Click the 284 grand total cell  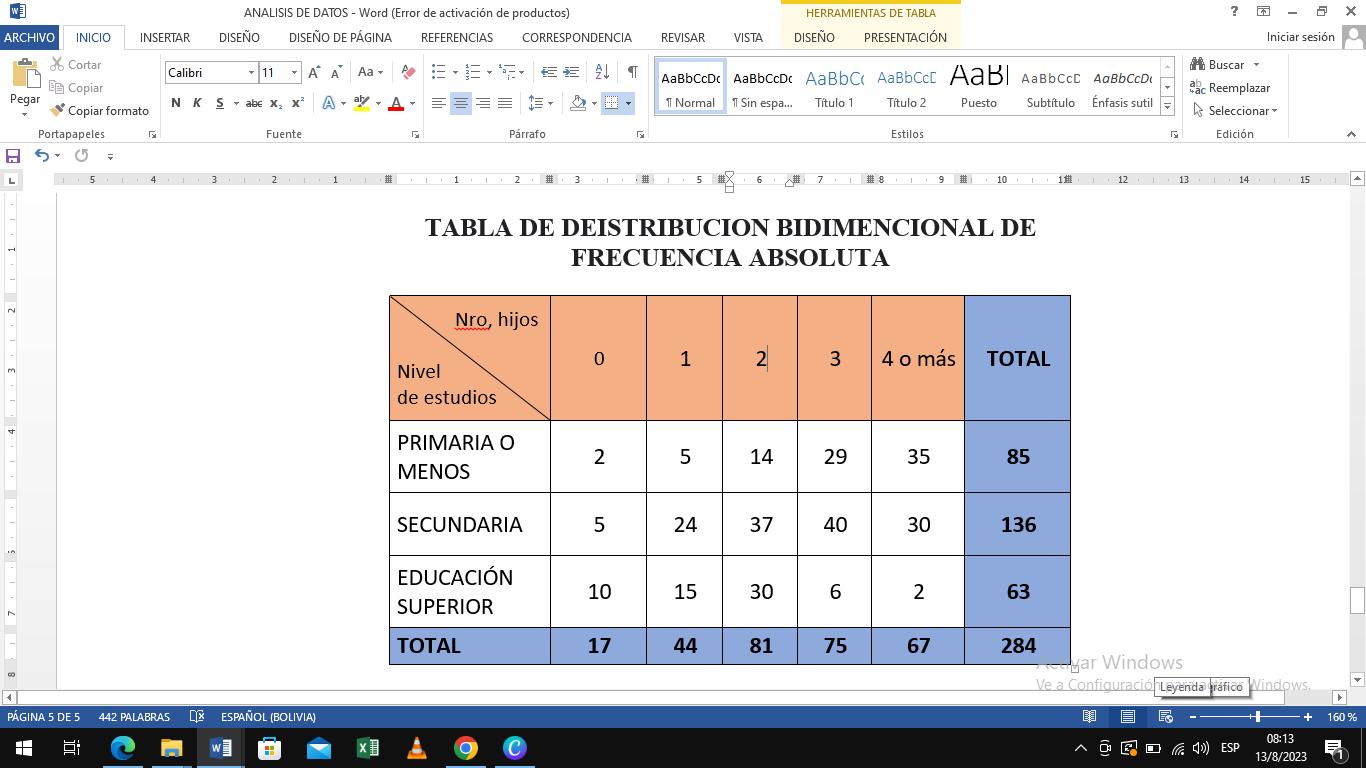point(1018,646)
